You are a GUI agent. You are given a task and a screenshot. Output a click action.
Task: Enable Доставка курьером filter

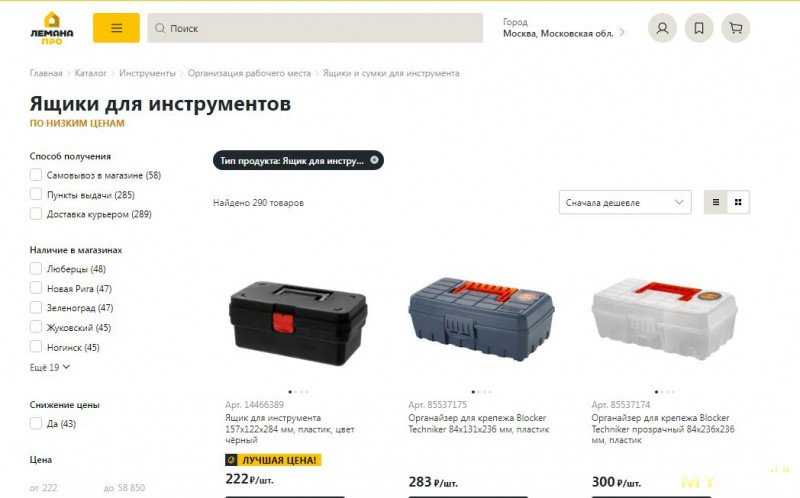pos(36,214)
